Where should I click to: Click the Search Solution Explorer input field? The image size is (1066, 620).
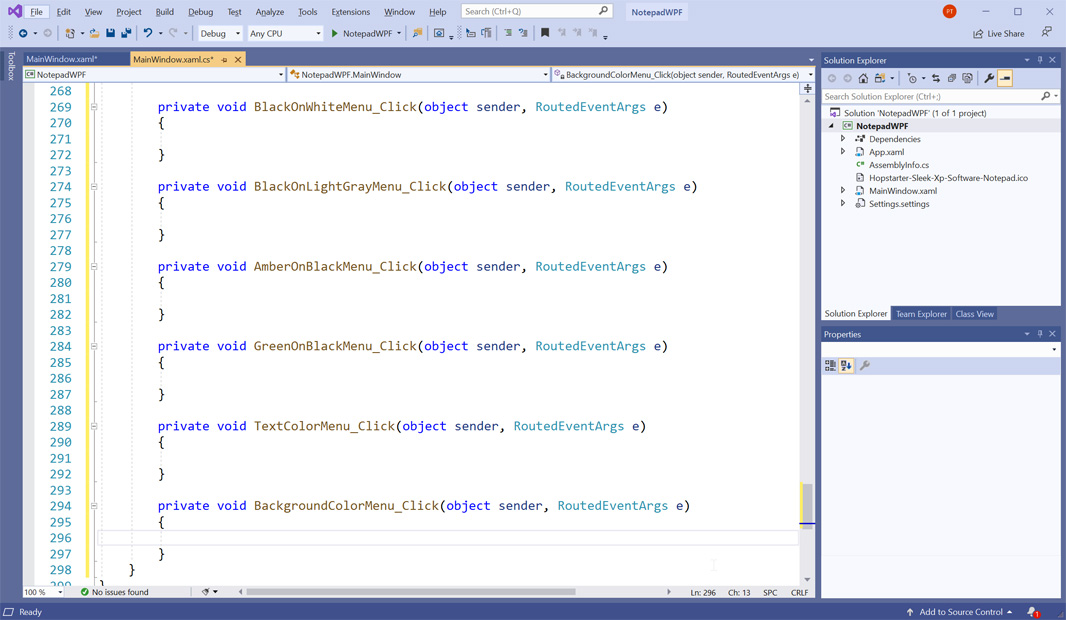pos(931,97)
